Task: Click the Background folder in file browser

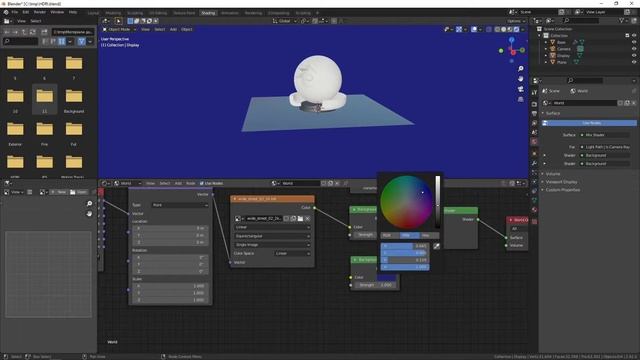Action: click(74, 100)
